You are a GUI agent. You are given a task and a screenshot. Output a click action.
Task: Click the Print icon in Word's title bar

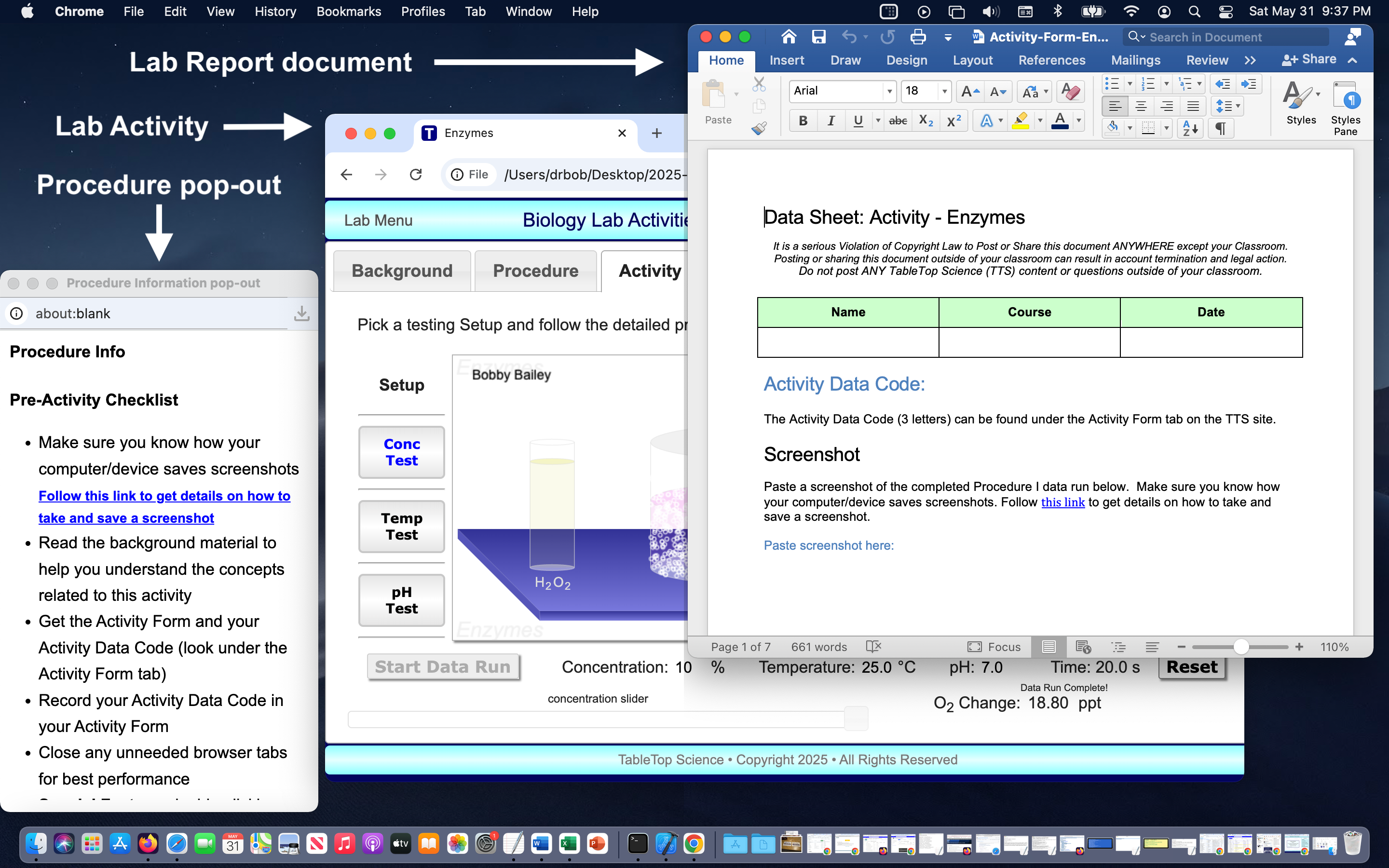918,37
